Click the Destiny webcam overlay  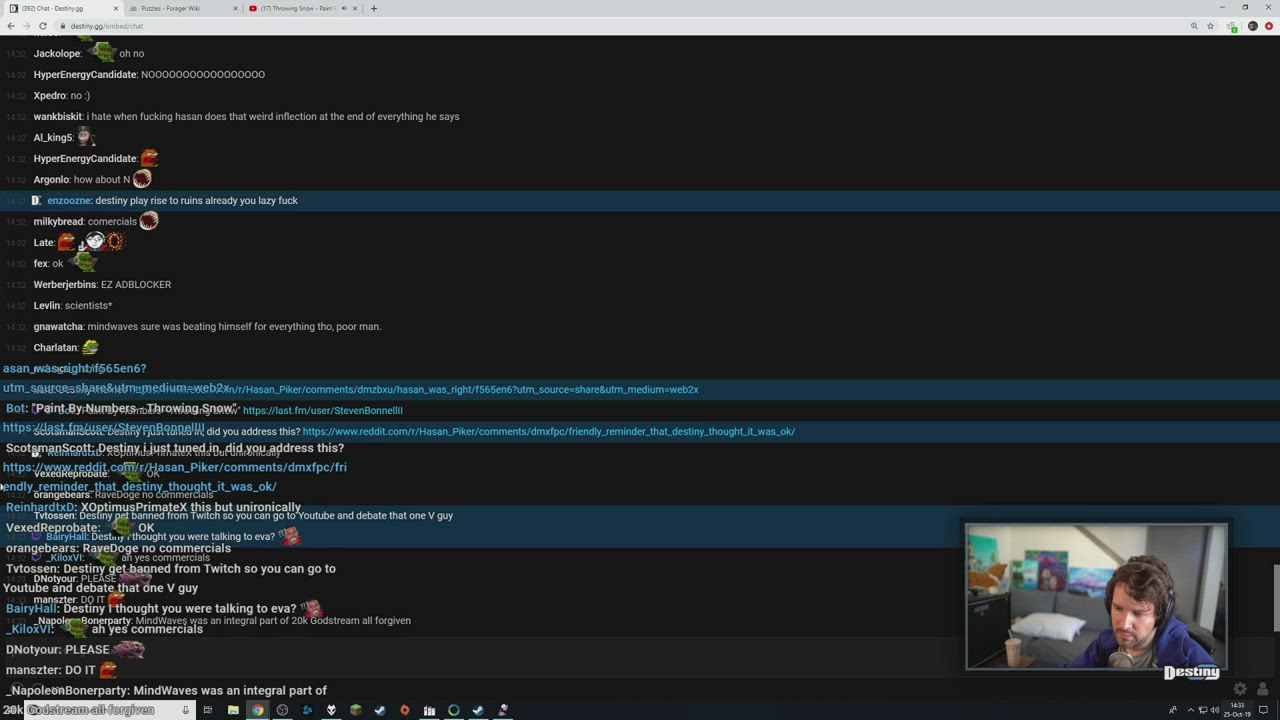click(1096, 597)
